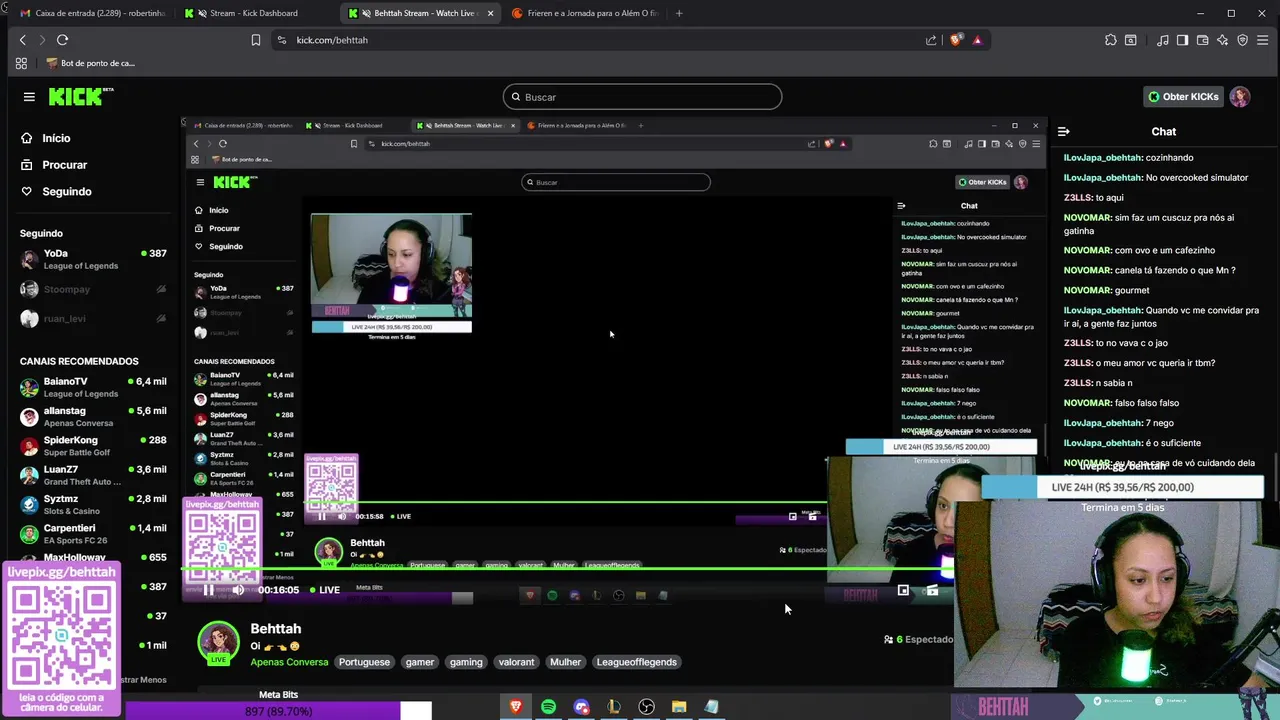Pause the live stream player
Screen dimensions: 1280x720
click(208, 590)
